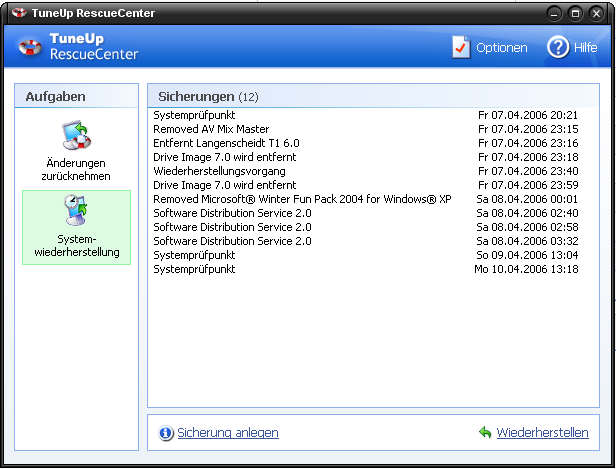Screen dimensions: 616x469
Task: Click the Hilfe question mark icon
Action: pyautogui.click(x=558, y=47)
